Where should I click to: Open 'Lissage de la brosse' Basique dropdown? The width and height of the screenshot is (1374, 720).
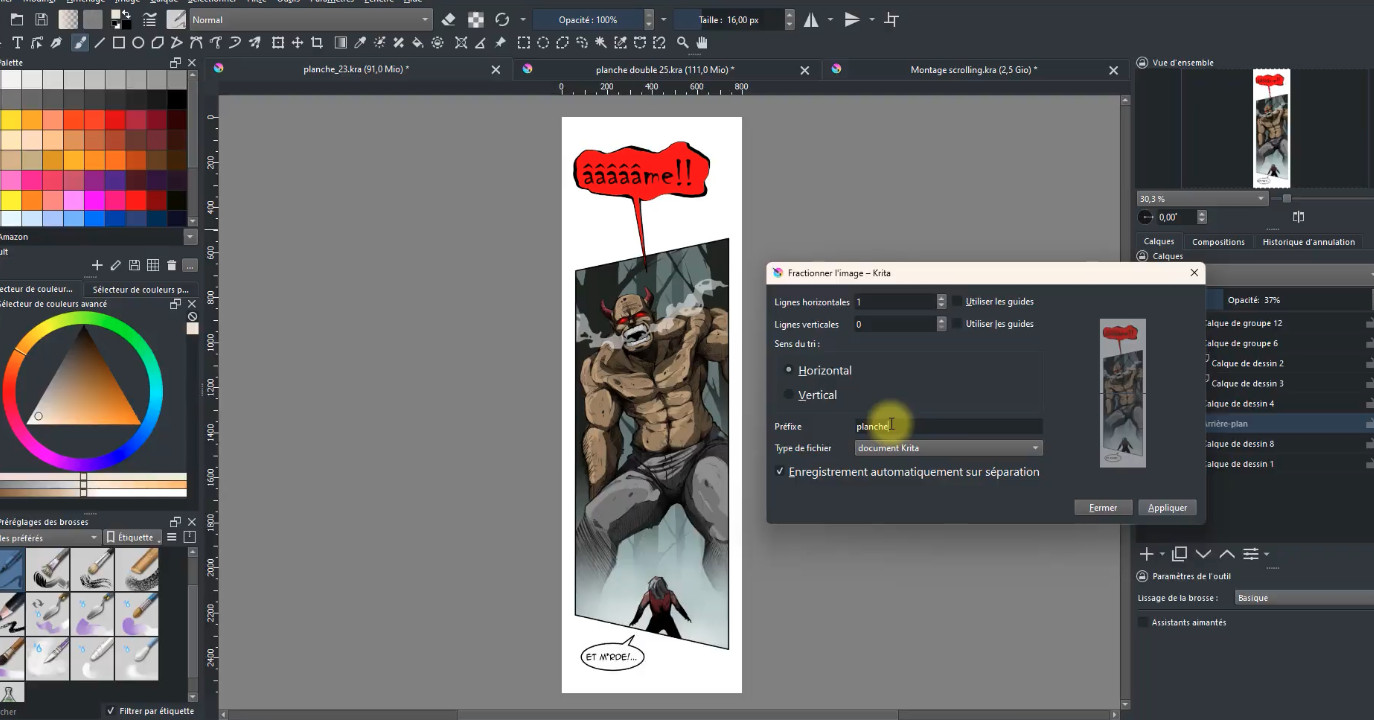[x=1304, y=598]
